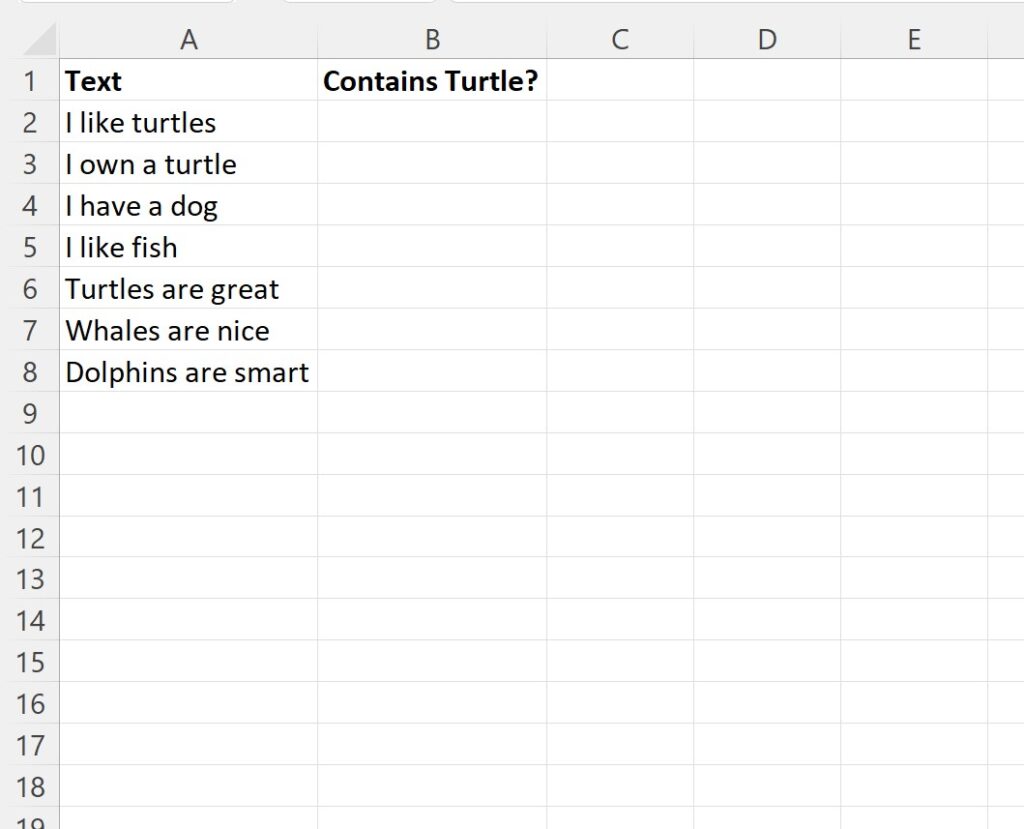Select the entire column A header
Viewport: 1024px width, 829px height.
tap(188, 40)
